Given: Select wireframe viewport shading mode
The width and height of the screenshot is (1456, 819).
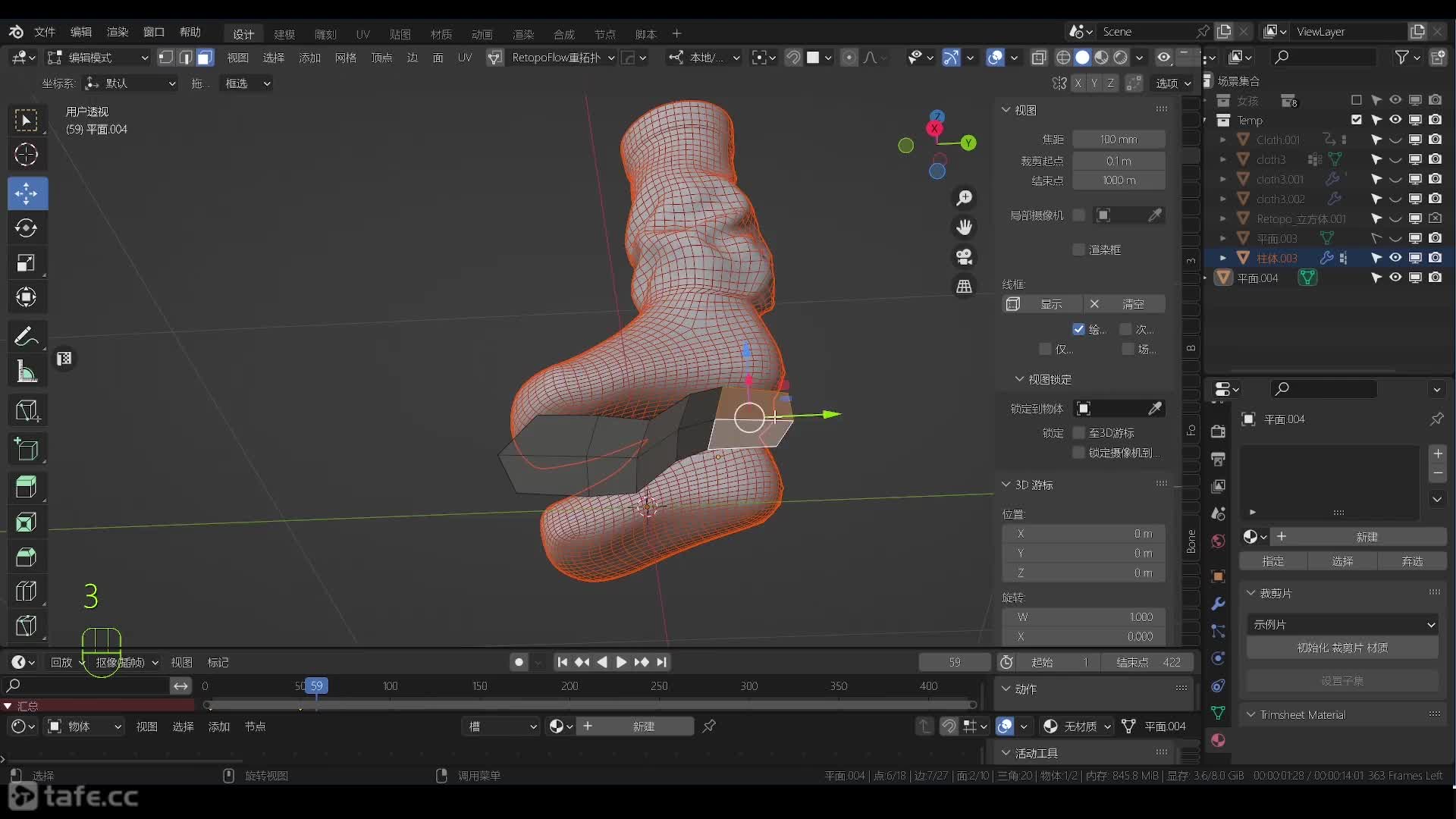Looking at the screenshot, I should click(x=1063, y=58).
